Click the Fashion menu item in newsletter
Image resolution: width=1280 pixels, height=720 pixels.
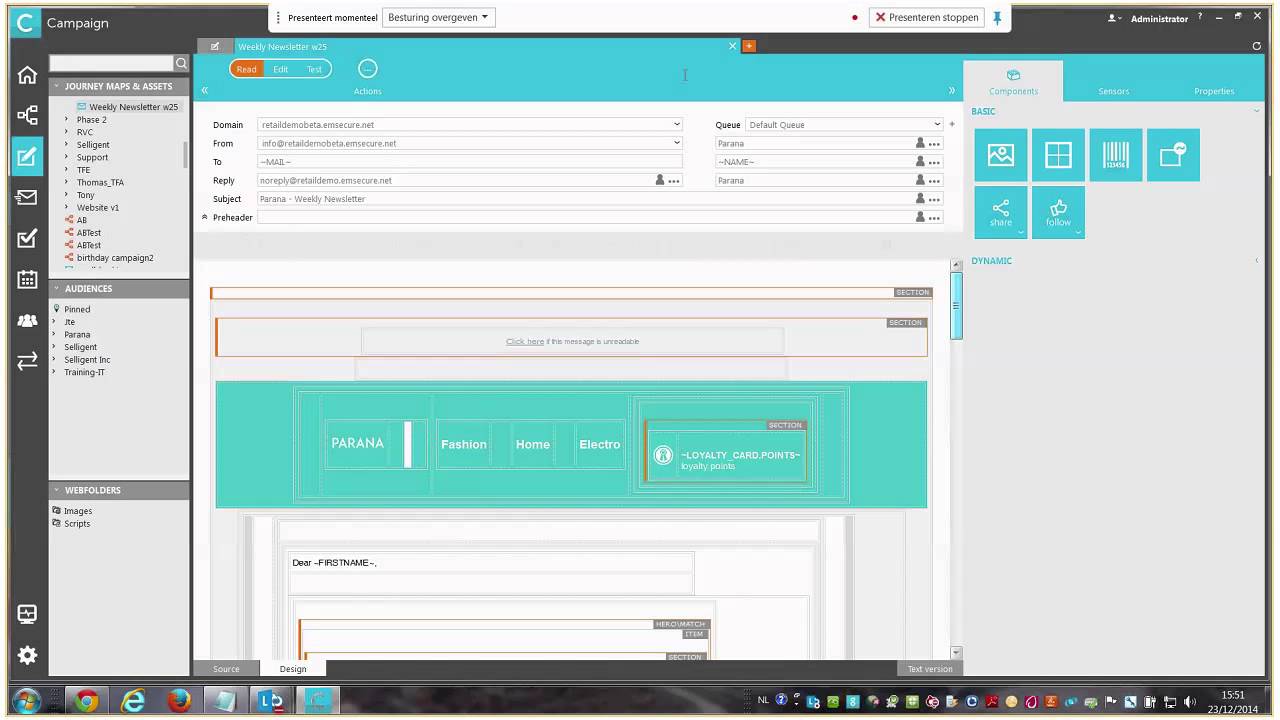tap(464, 444)
